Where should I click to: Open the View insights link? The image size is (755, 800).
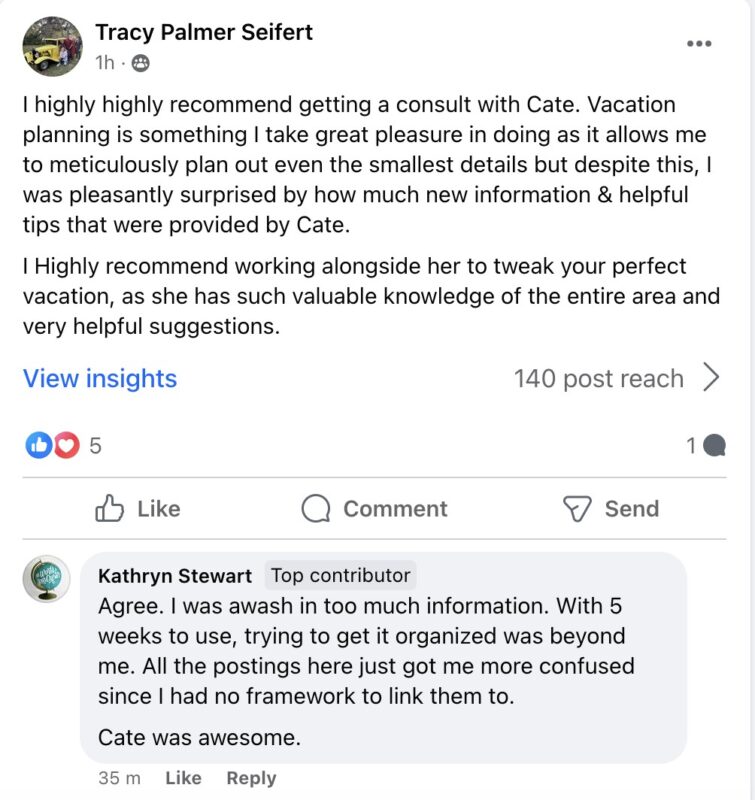tap(100, 379)
